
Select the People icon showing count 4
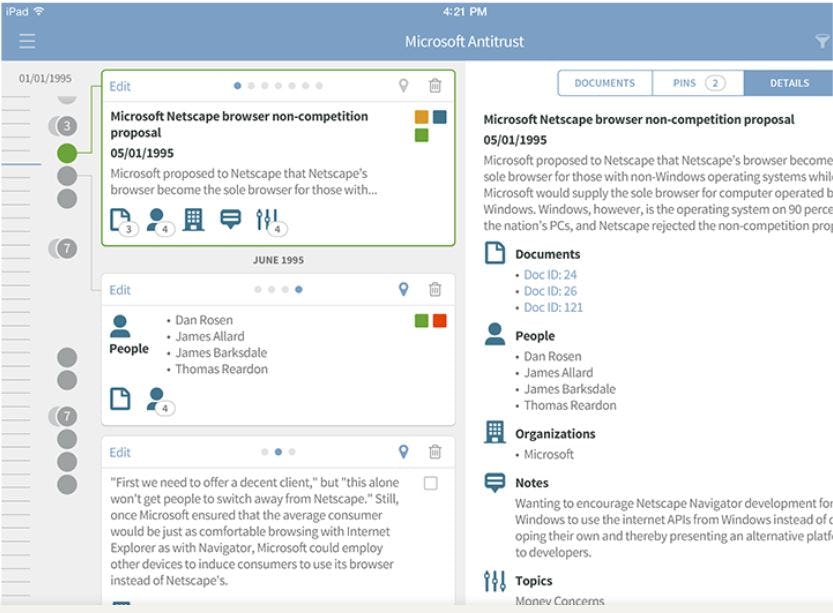click(x=157, y=216)
